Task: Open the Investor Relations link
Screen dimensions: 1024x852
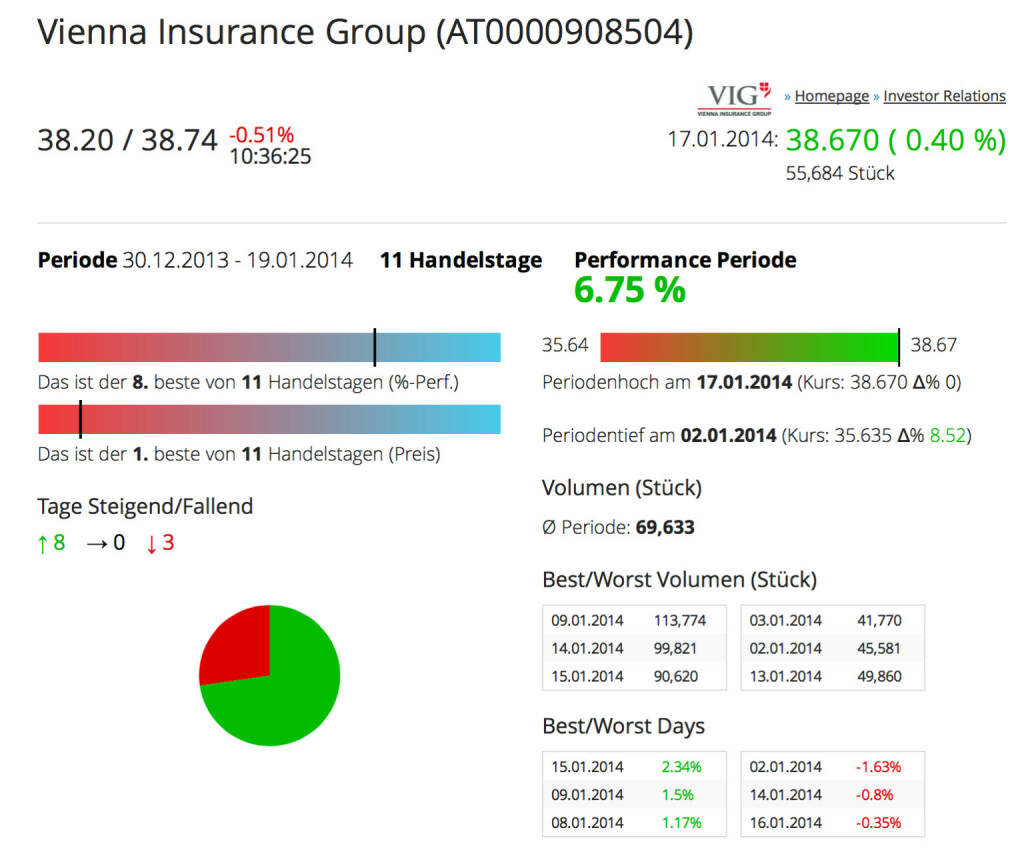Action: (944, 96)
